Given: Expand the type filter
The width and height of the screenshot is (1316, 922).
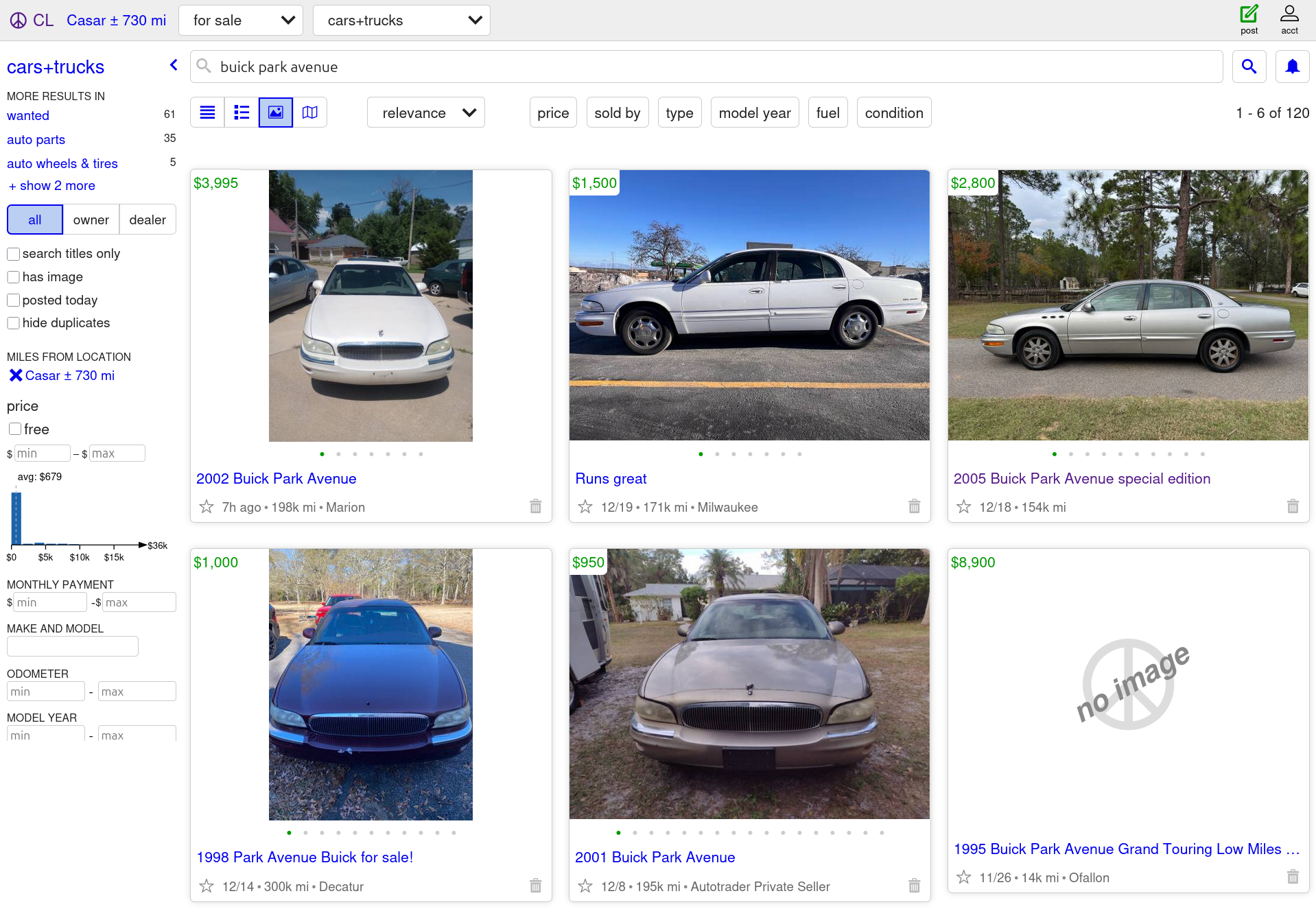Looking at the screenshot, I should point(679,113).
